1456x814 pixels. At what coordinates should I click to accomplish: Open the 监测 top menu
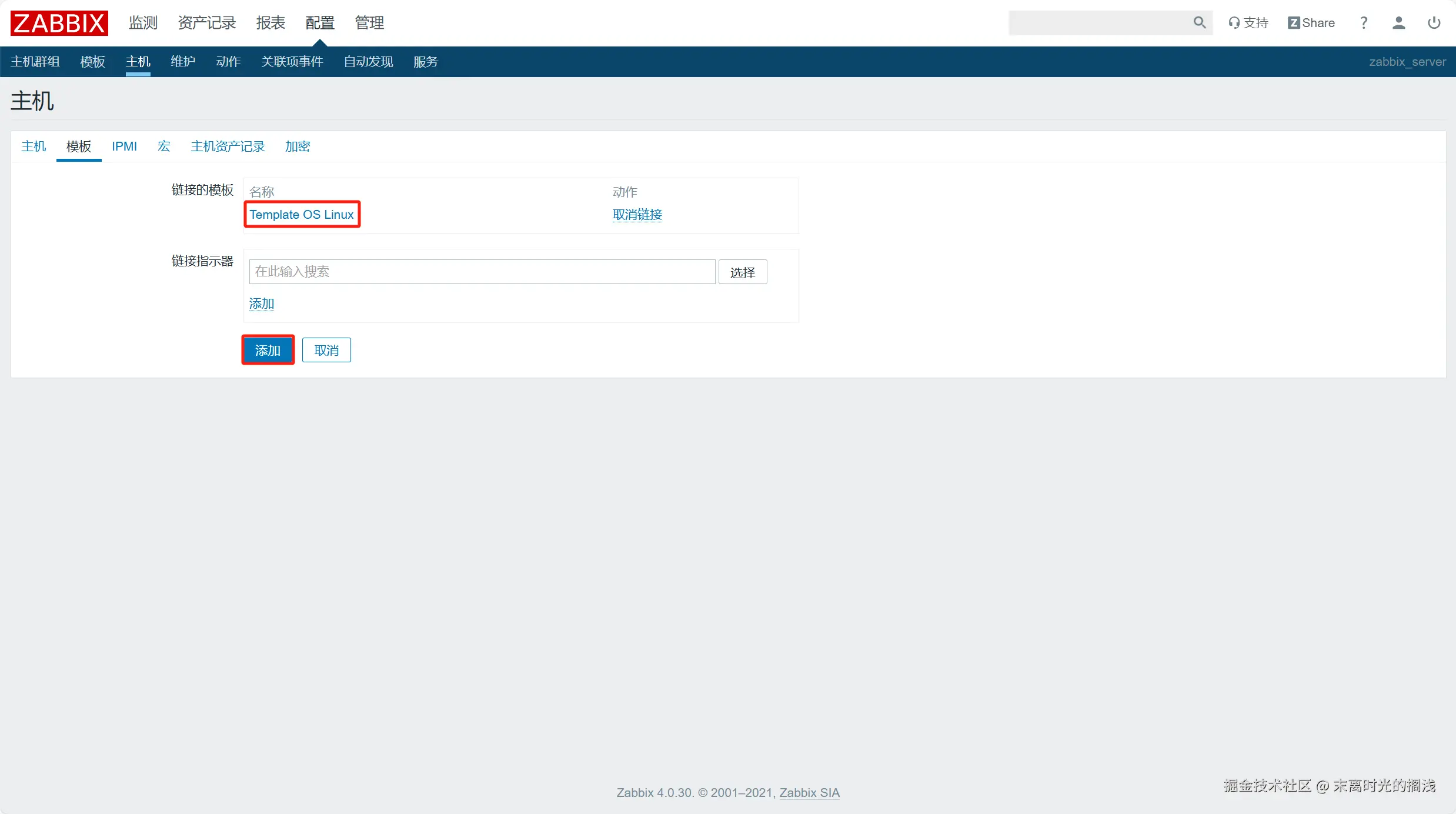[x=143, y=23]
